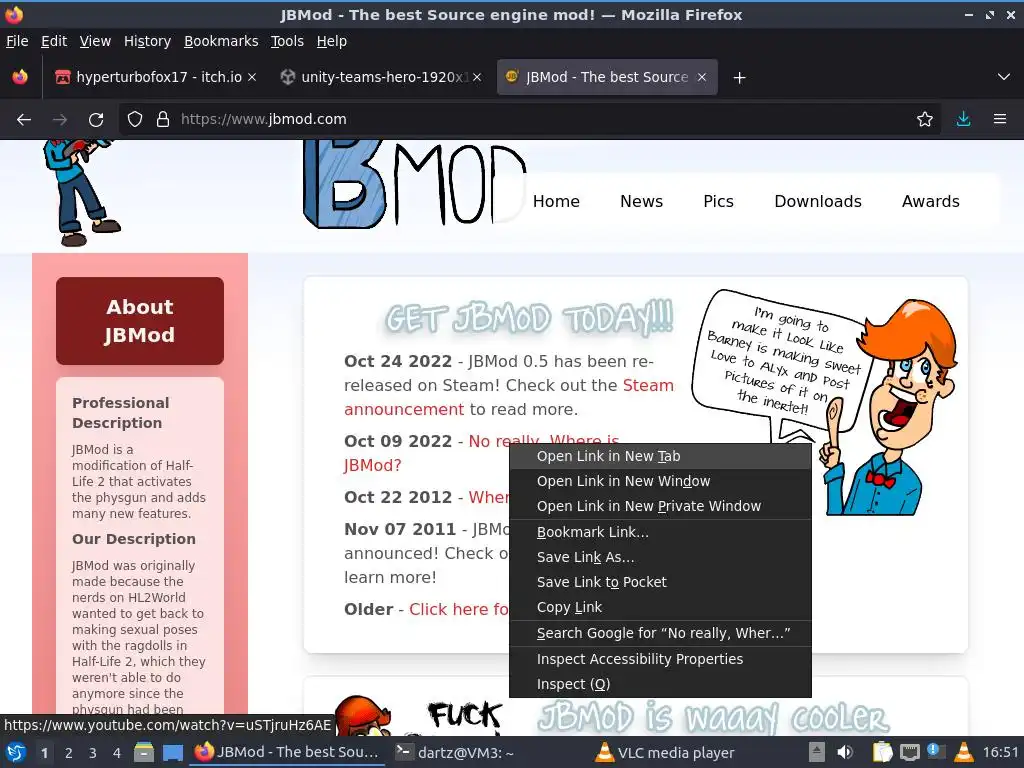
Task: Focus the JBMod Firefox taskbar entry
Action: (287, 752)
